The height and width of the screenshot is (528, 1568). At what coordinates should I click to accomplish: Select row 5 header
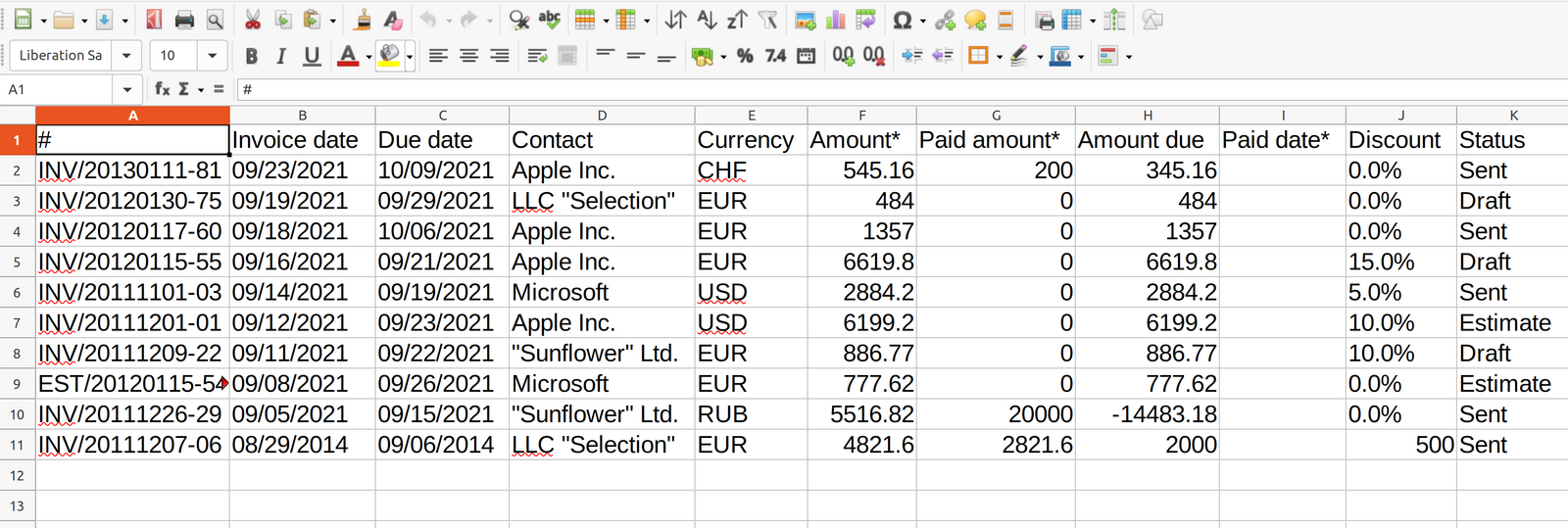[17, 263]
